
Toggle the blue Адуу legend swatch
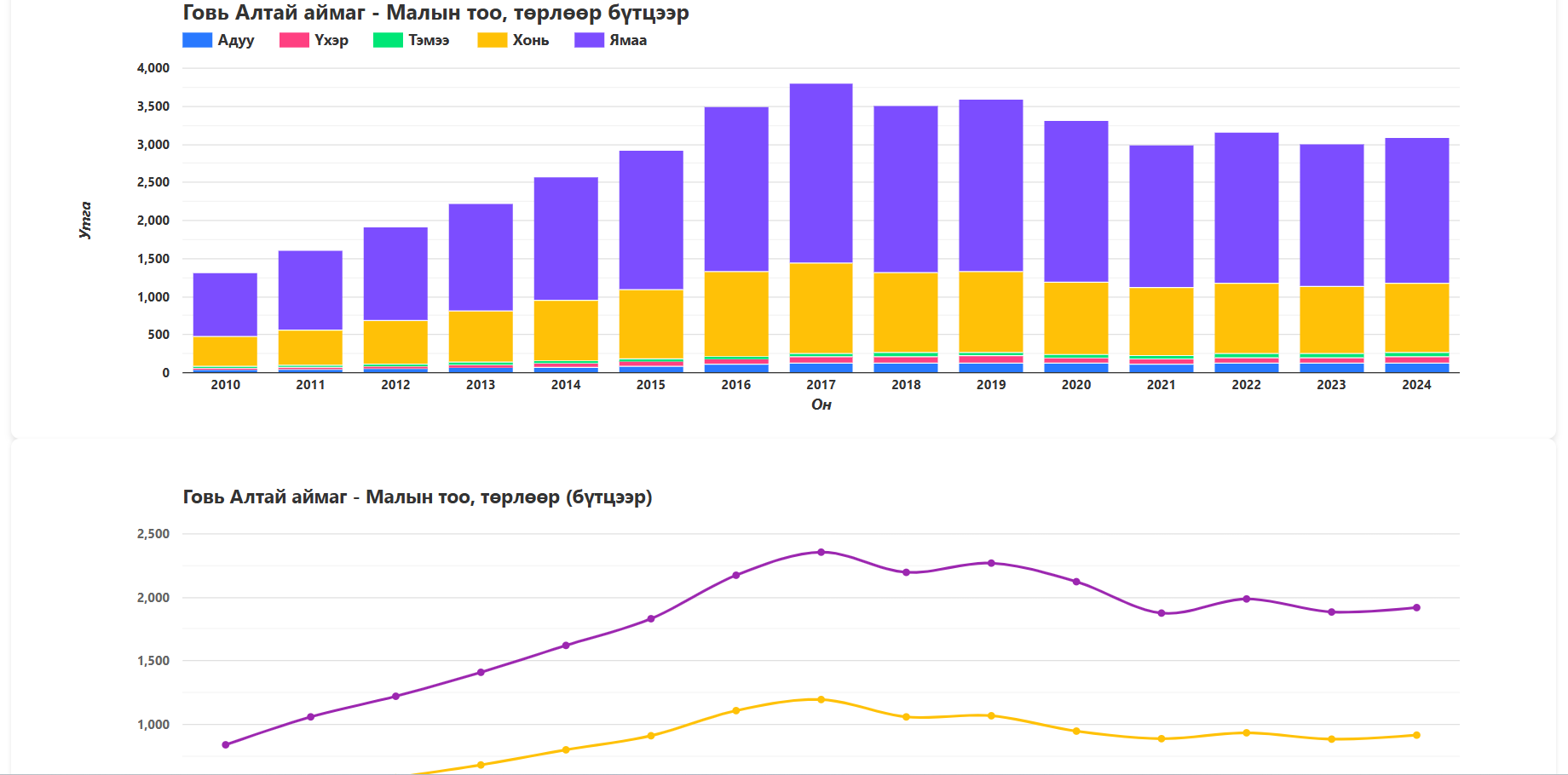197,40
